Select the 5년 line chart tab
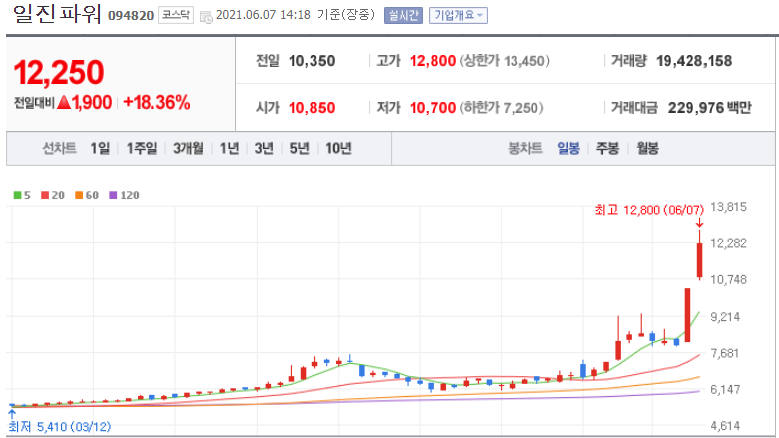The height and width of the screenshot is (438, 779). point(300,148)
